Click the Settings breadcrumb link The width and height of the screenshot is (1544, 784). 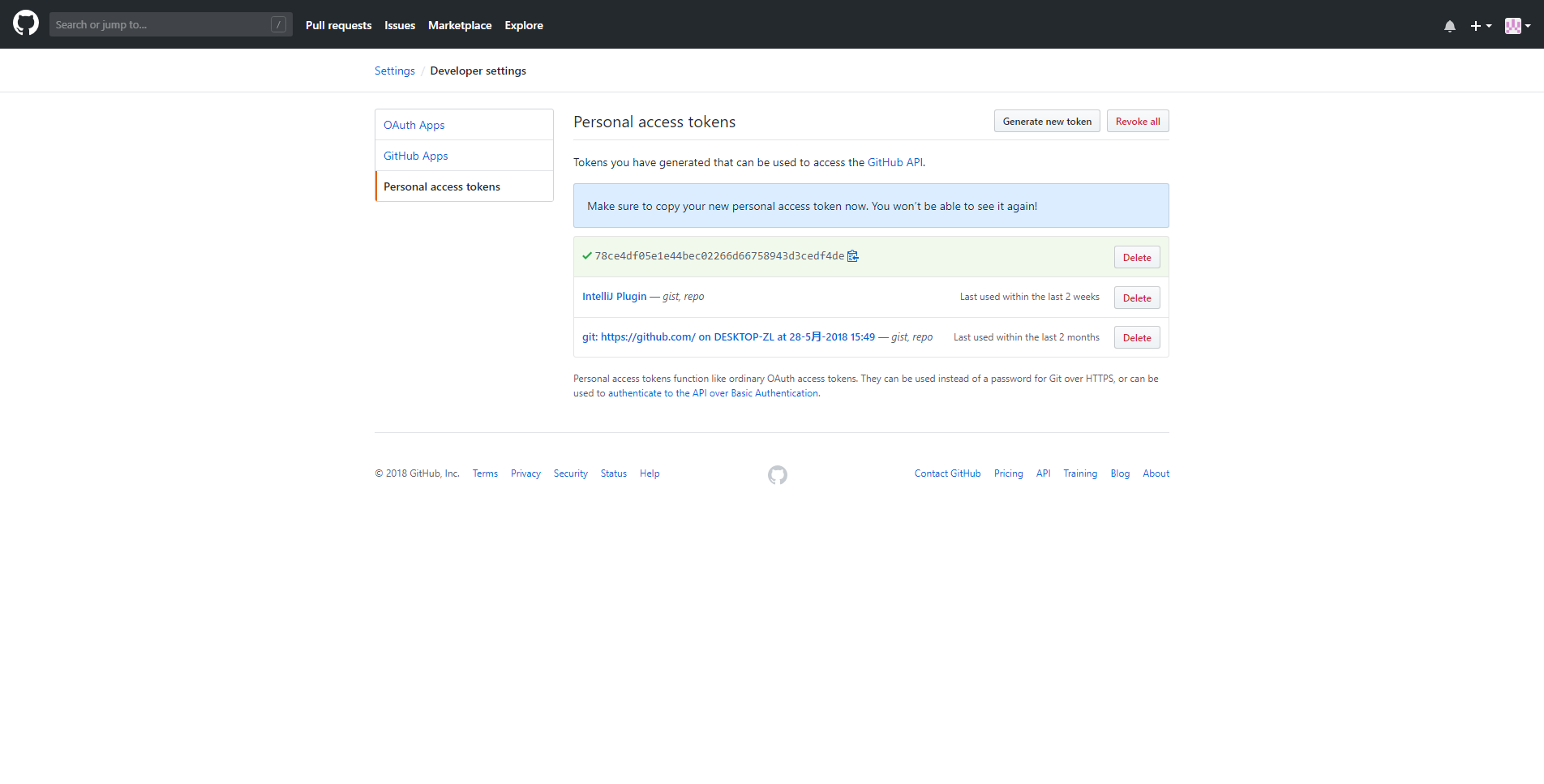395,71
